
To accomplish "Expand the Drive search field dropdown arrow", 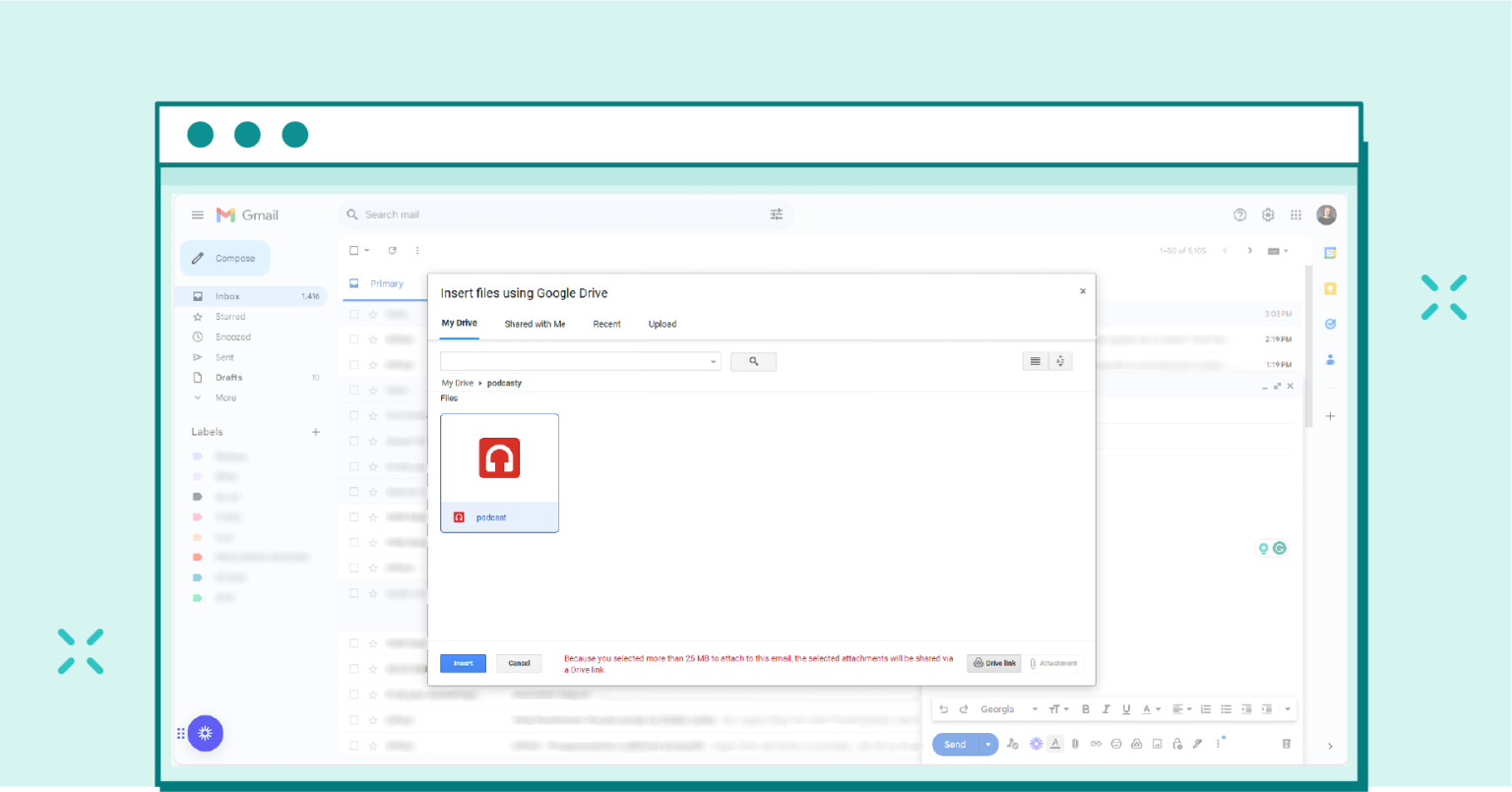I will 714,362.
